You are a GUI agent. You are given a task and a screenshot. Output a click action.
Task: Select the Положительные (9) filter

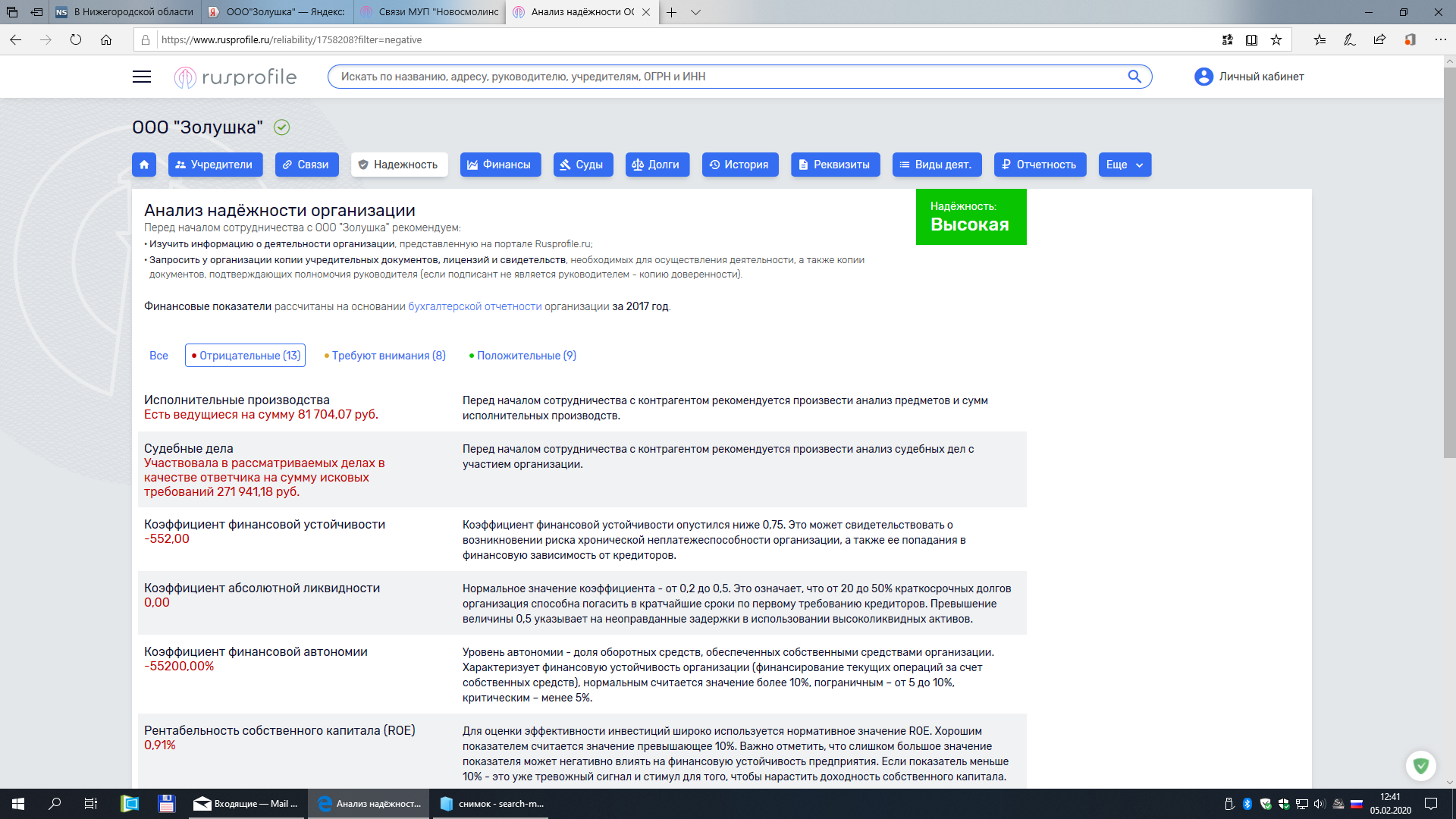tap(523, 356)
